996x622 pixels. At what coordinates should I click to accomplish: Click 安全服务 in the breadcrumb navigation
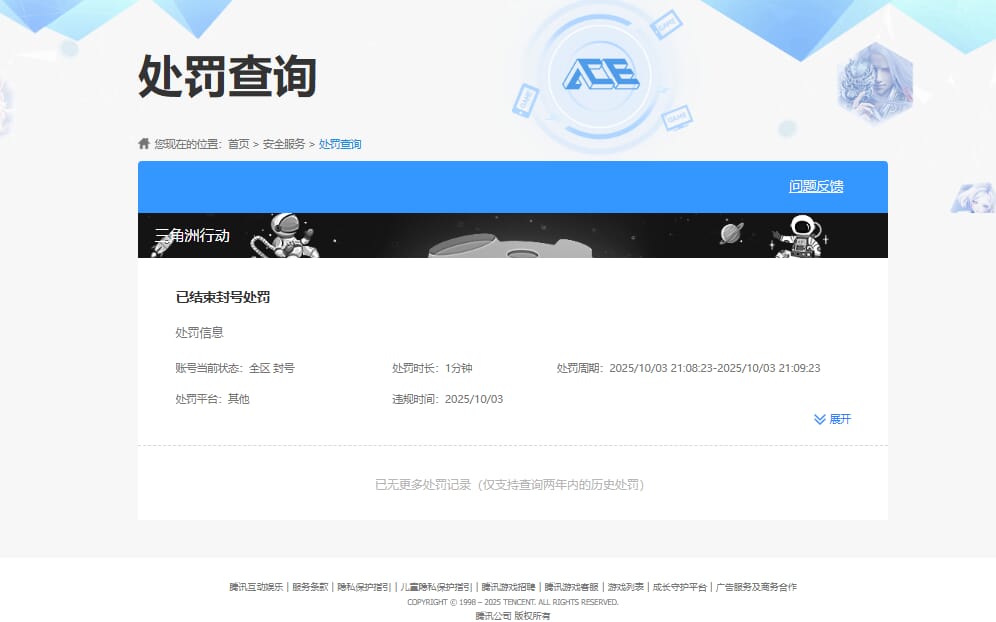(283, 144)
